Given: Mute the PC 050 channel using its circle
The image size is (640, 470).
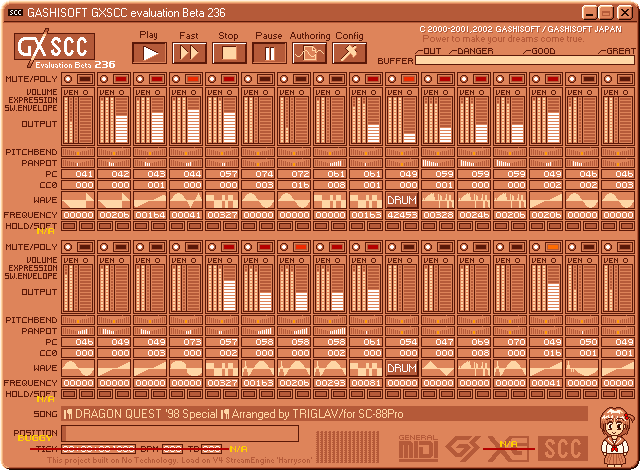Looking at the screenshot, I should (x=572, y=247).
